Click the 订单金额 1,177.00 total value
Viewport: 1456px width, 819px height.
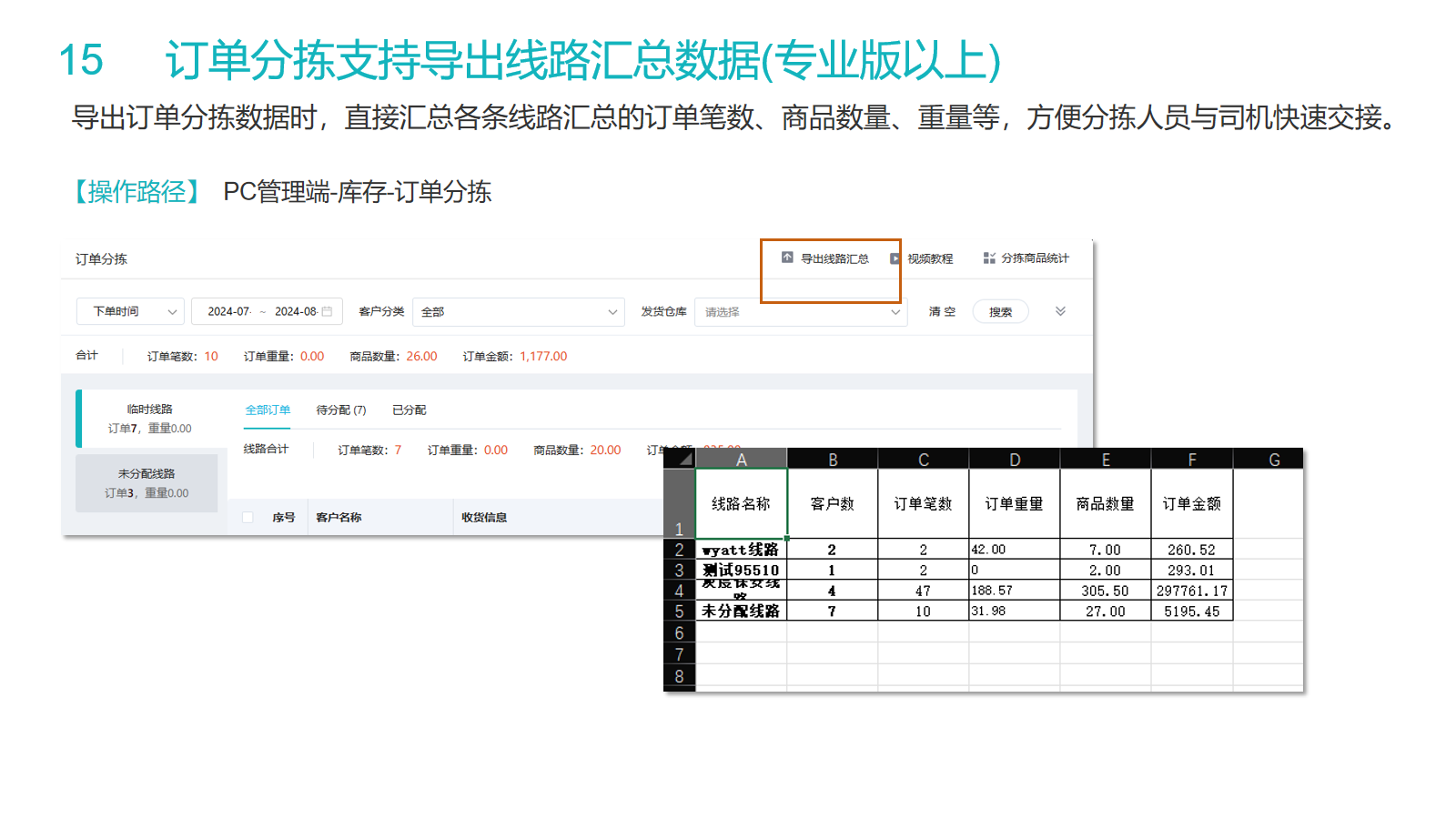coord(543,357)
